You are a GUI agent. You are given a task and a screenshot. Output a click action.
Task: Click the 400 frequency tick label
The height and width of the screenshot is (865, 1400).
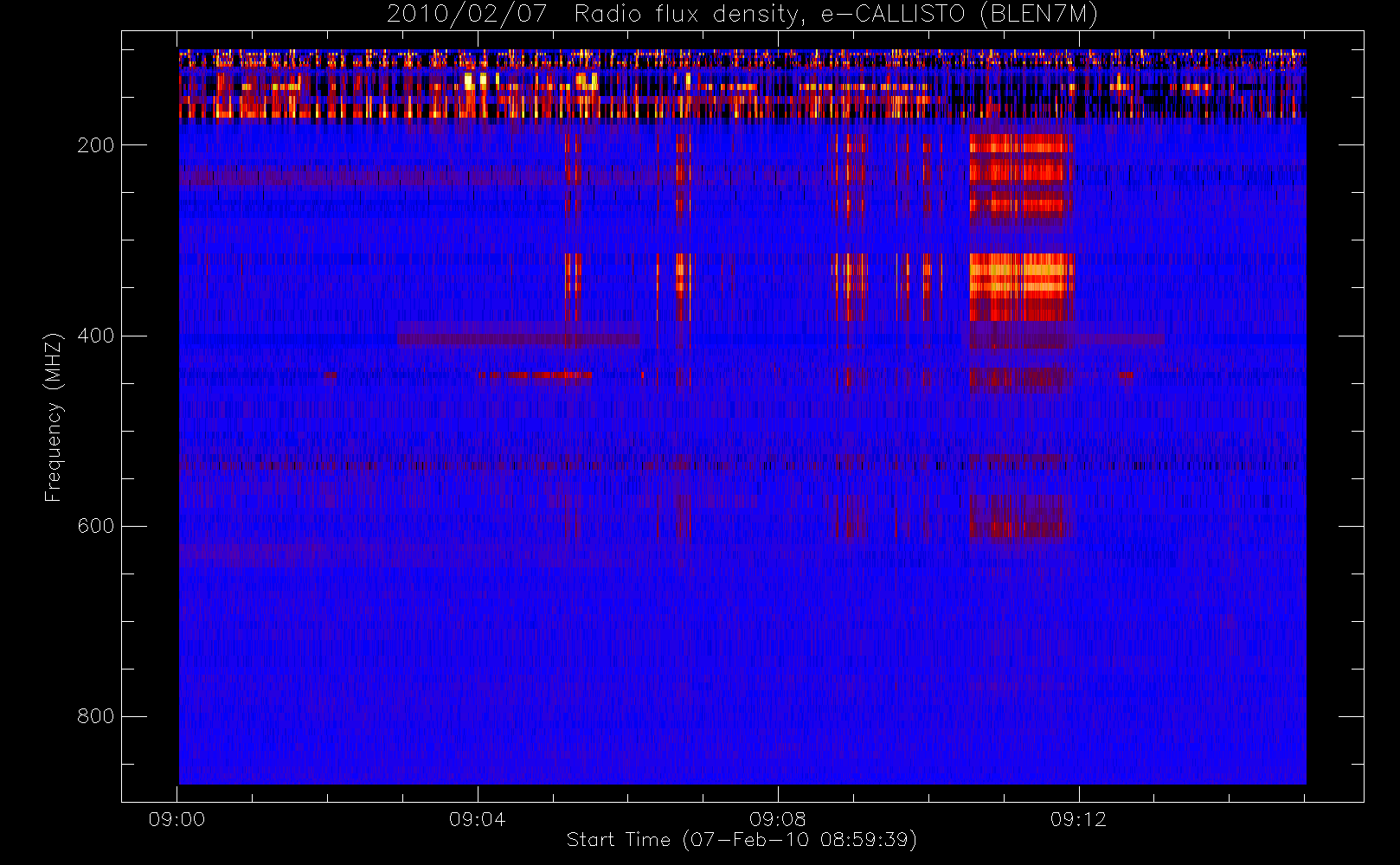pyautogui.click(x=95, y=336)
